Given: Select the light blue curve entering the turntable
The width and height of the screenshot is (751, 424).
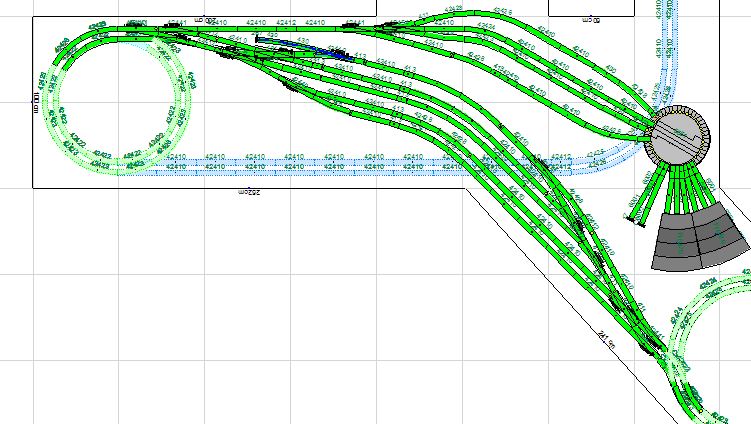Looking at the screenshot, I should coord(660,110).
